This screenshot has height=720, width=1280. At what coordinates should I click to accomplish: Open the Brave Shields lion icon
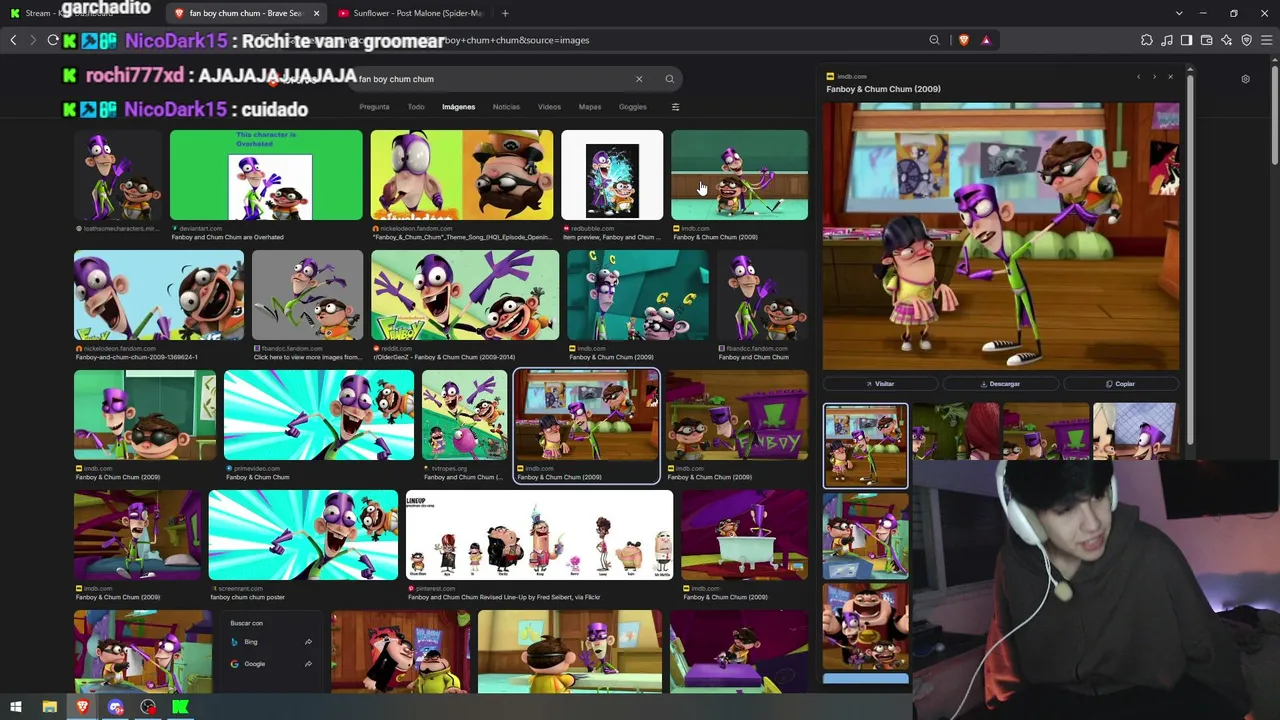tap(963, 40)
